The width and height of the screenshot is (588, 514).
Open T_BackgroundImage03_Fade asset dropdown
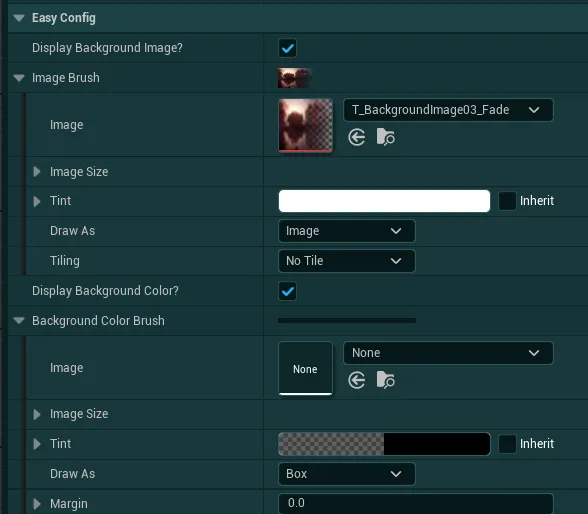(448, 110)
